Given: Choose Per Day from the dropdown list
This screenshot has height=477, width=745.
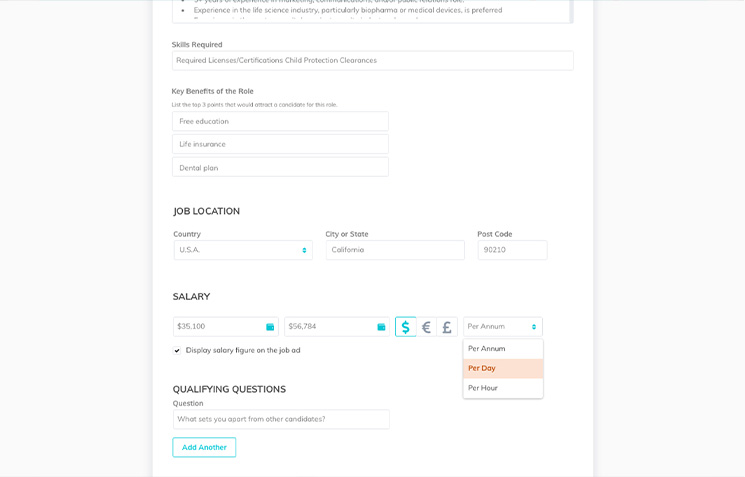Looking at the screenshot, I should 503,368.
